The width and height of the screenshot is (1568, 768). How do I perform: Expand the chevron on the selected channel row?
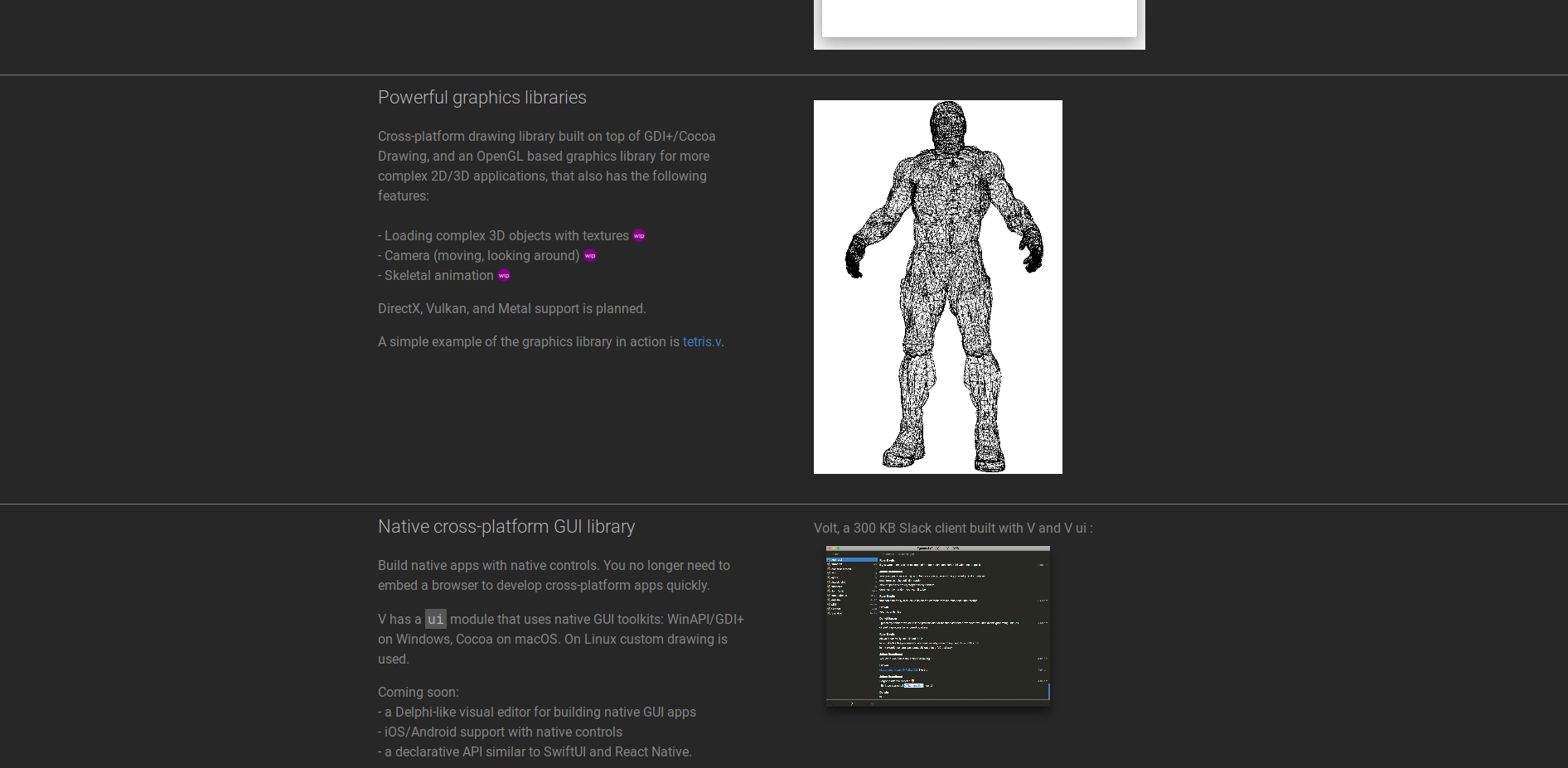(x=876, y=558)
